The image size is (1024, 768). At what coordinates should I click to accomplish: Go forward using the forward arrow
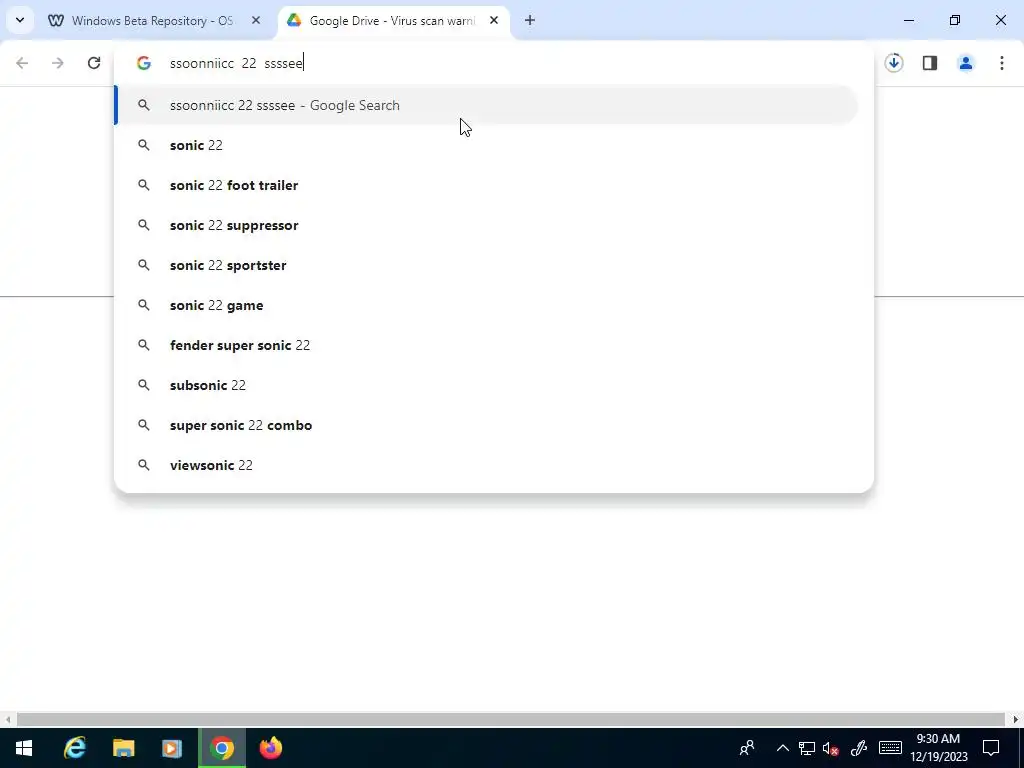(x=58, y=63)
